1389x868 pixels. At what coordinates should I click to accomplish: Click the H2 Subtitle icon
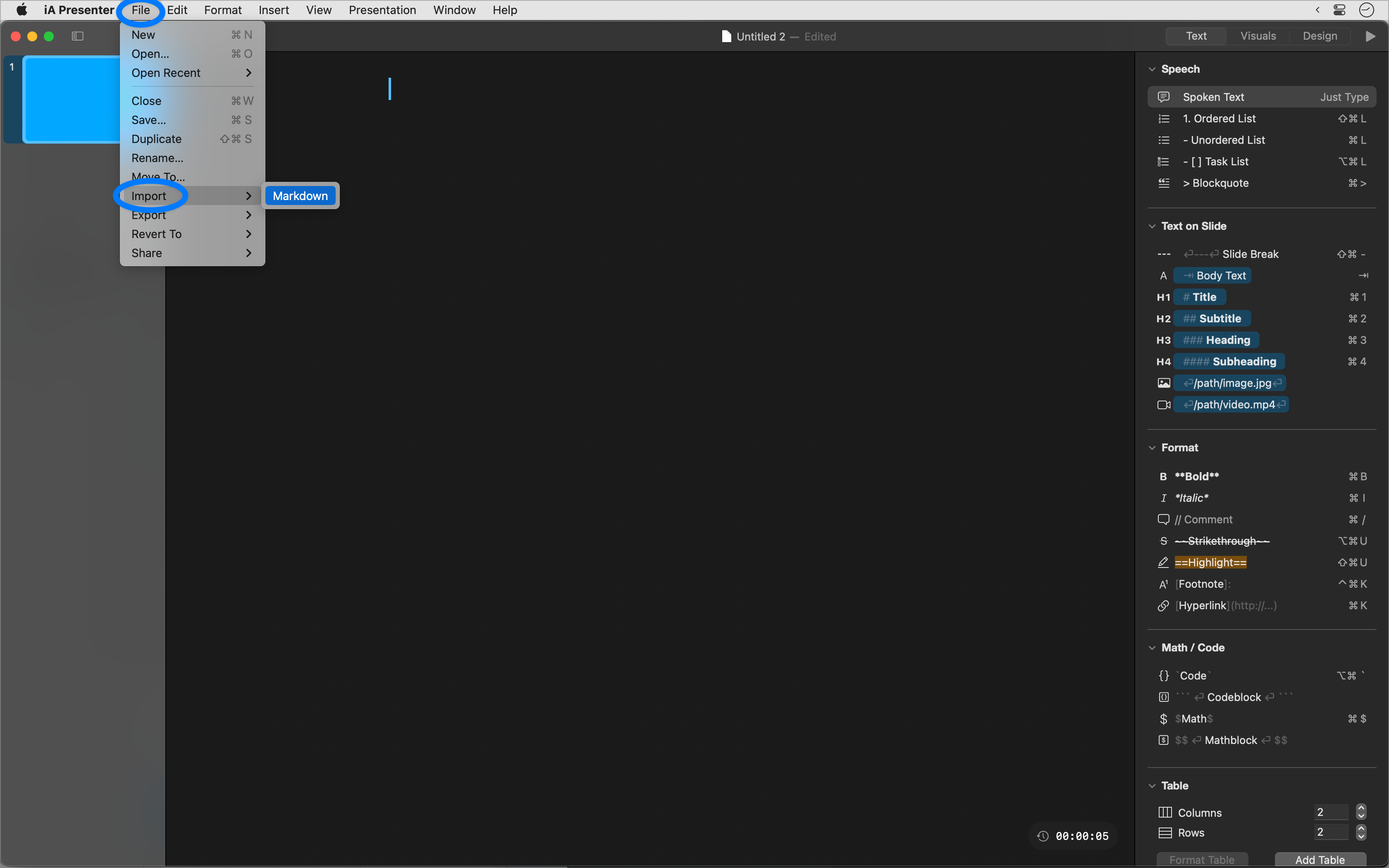[1163, 319]
